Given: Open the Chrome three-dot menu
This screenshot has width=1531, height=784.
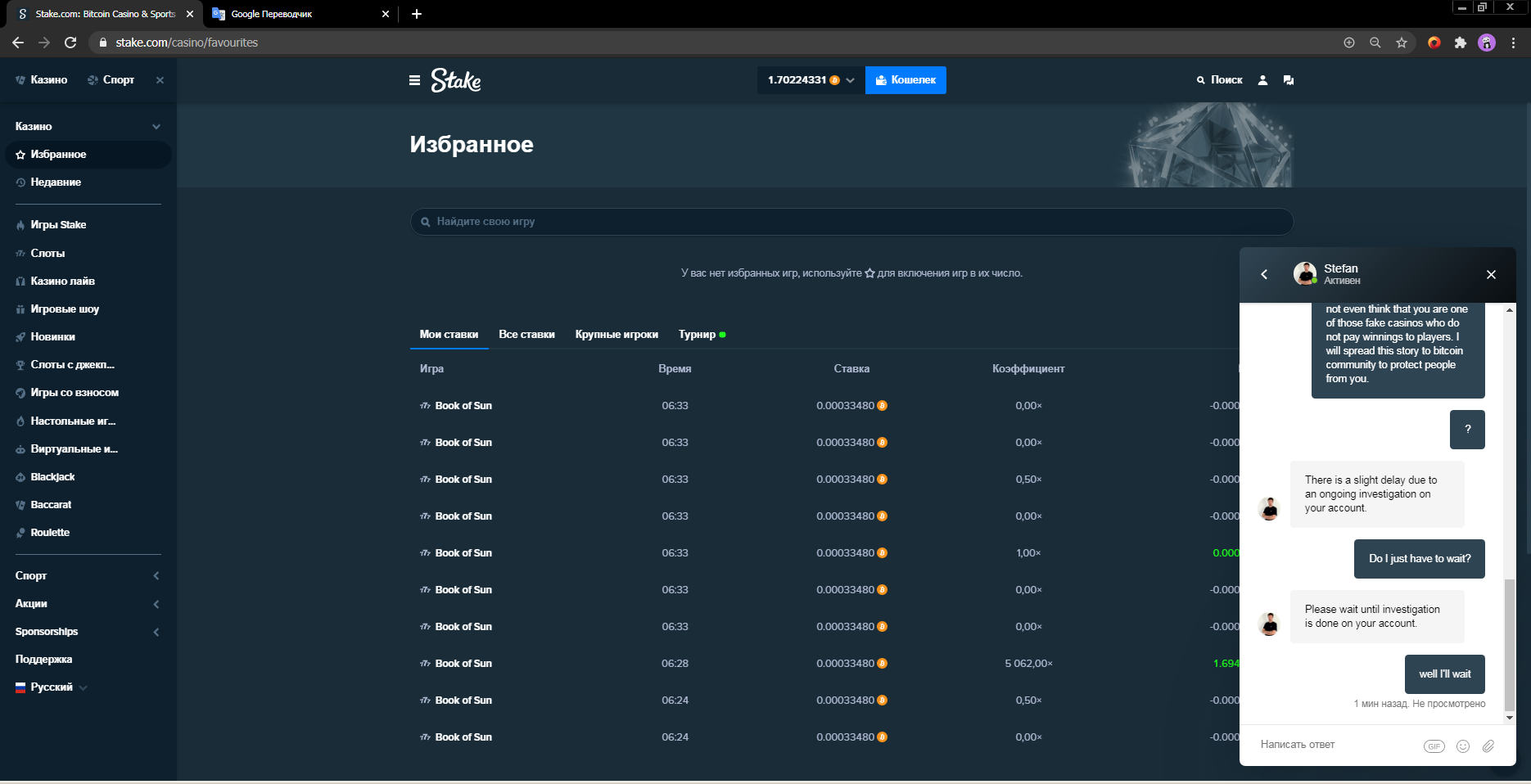Looking at the screenshot, I should [x=1513, y=43].
